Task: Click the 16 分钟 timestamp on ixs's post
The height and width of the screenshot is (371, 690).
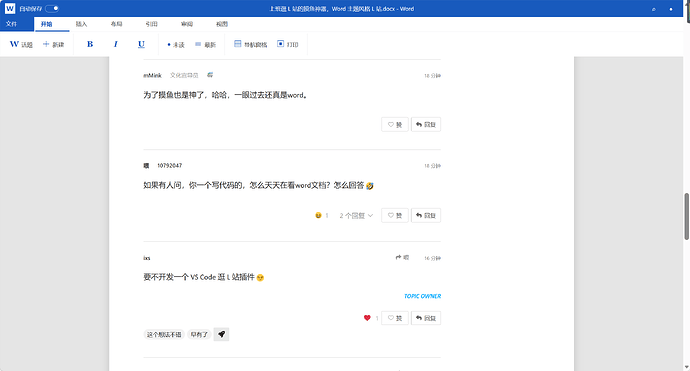Action: [x=432, y=258]
